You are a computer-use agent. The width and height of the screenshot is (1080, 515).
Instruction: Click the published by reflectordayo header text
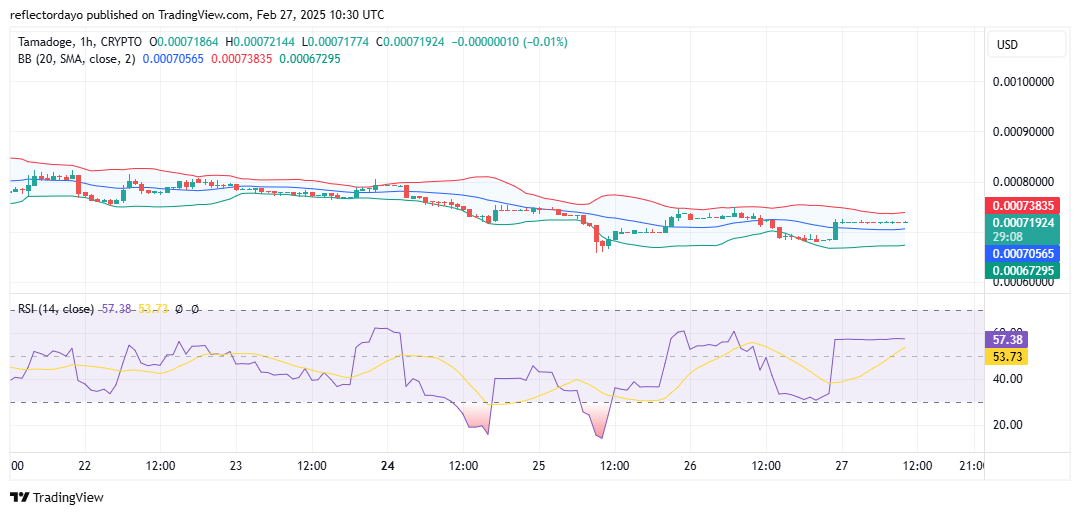tap(197, 14)
